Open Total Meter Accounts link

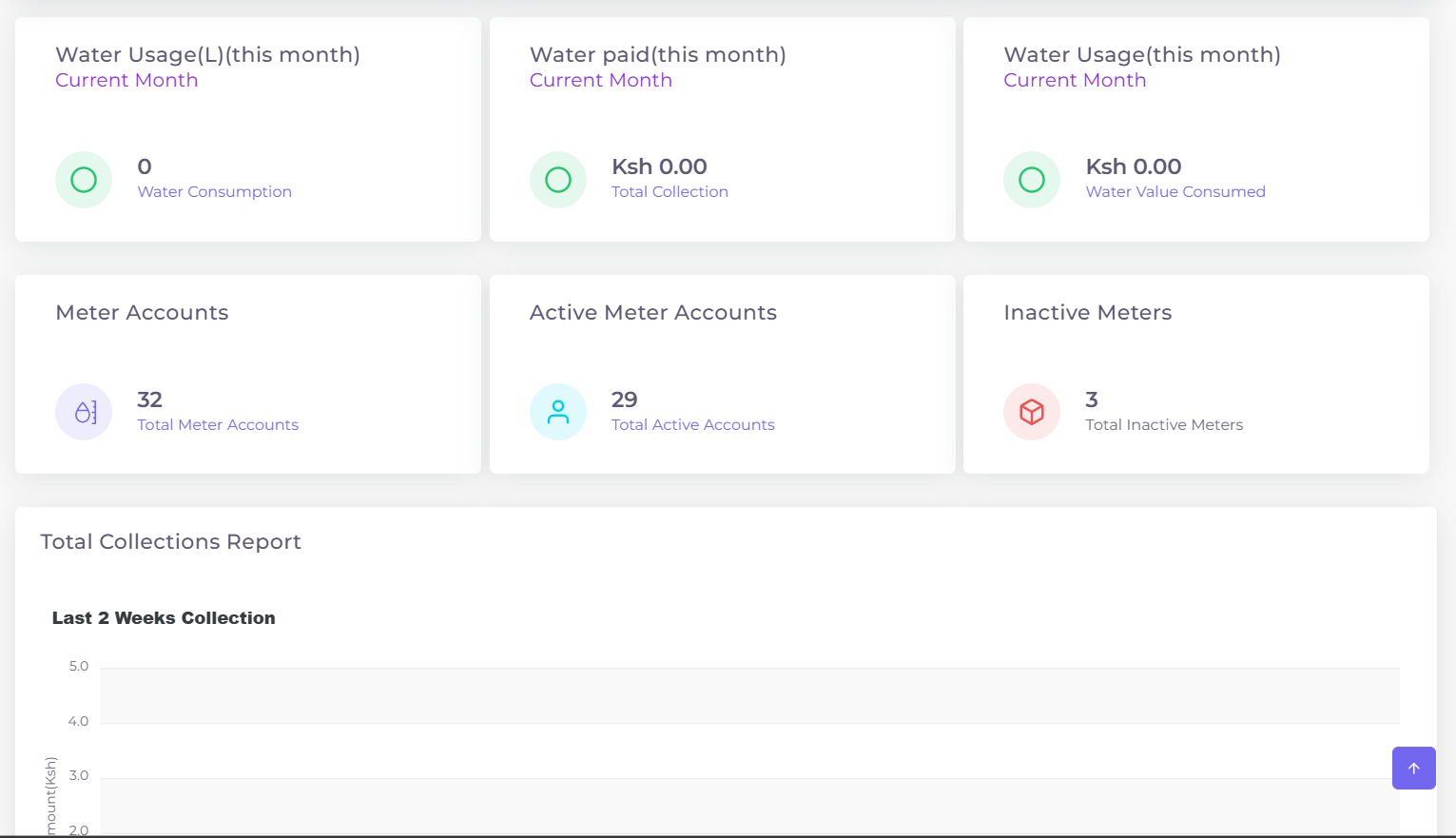click(x=218, y=424)
